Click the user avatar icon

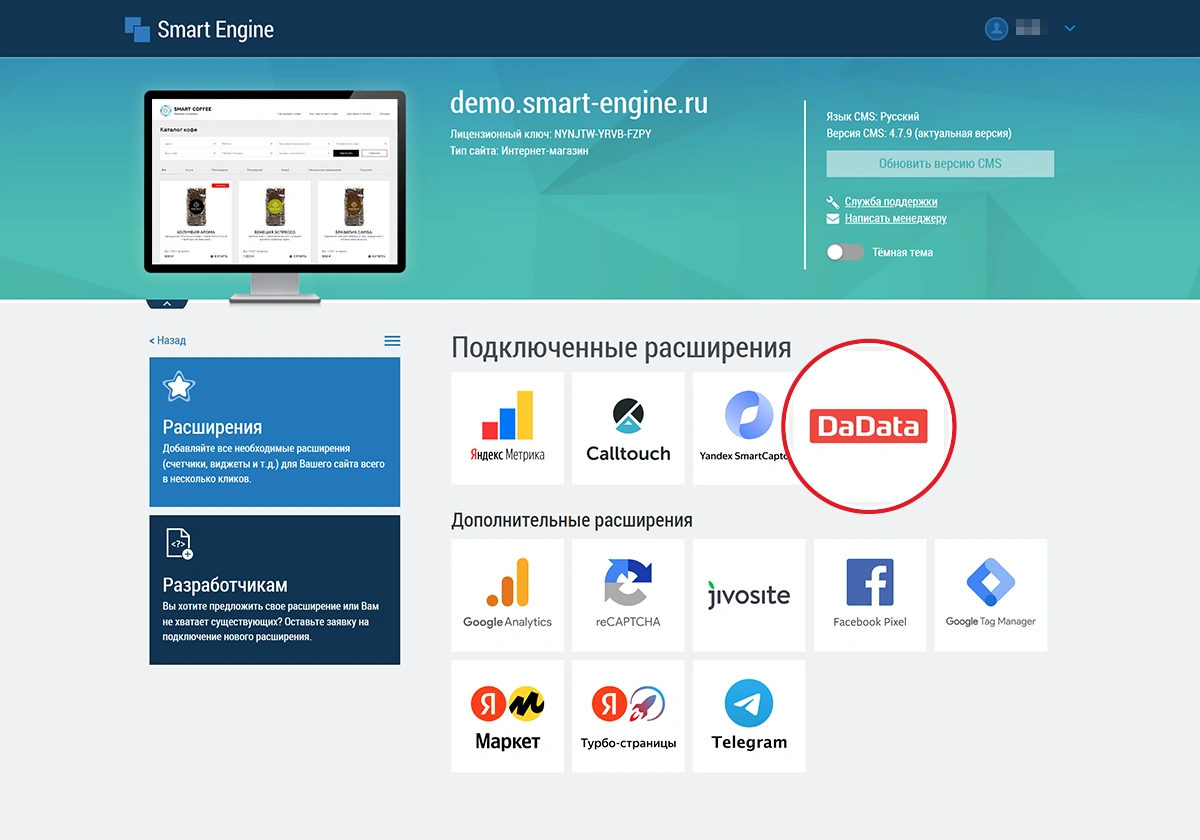pyautogui.click(x=996, y=28)
